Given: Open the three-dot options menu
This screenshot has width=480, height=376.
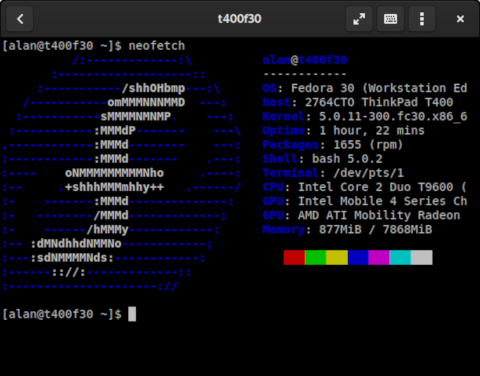Looking at the screenshot, I should (422, 19).
